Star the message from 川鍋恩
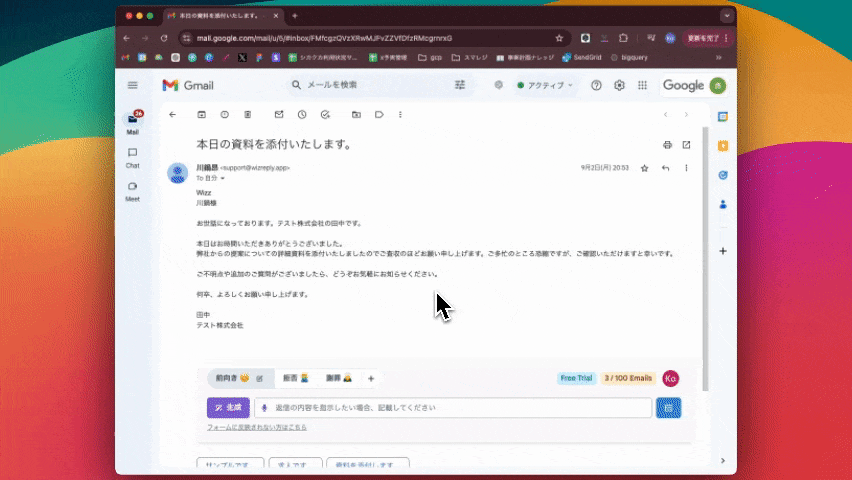 [645, 168]
